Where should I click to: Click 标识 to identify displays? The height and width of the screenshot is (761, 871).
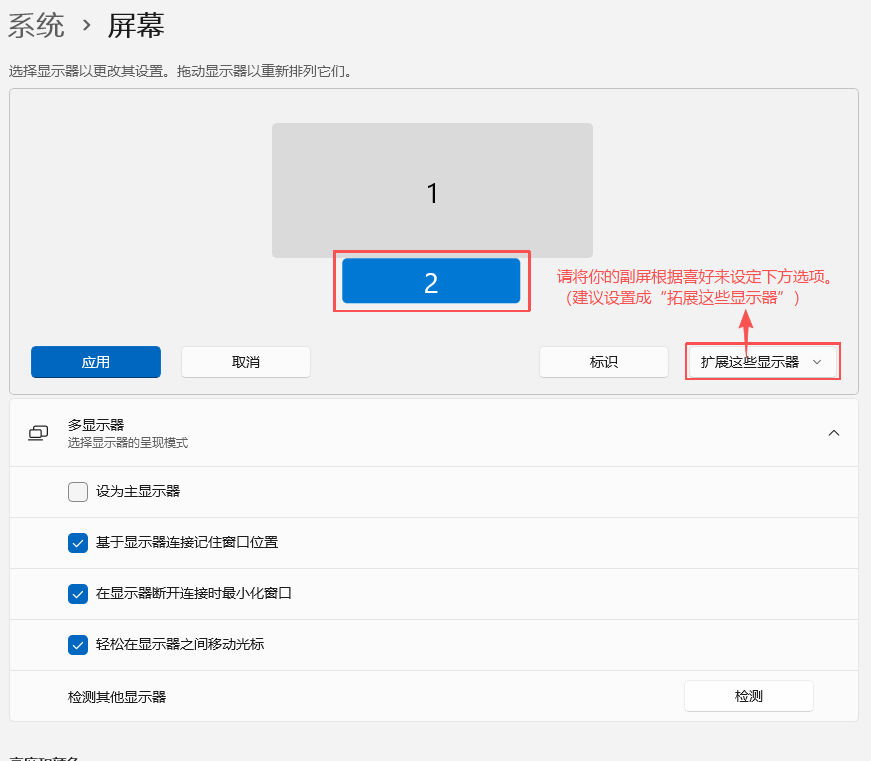point(603,362)
